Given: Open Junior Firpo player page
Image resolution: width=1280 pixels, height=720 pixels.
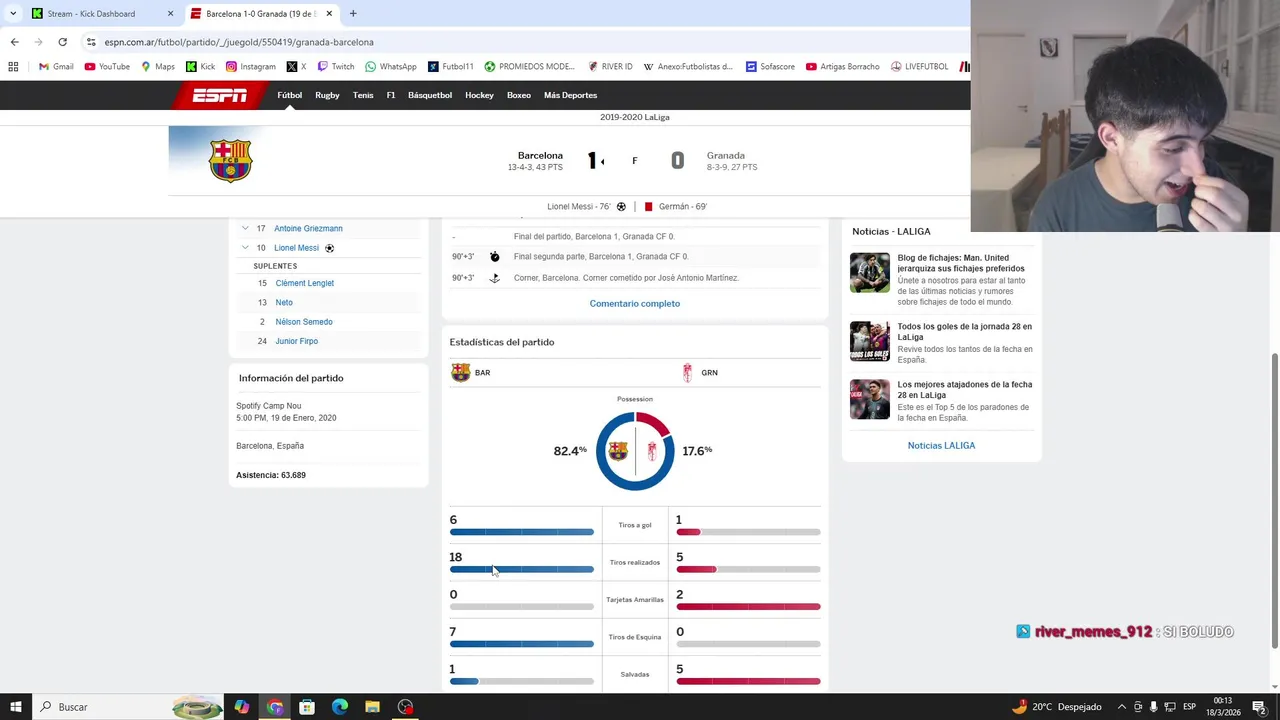Looking at the screenshot, I should [297, 342].
